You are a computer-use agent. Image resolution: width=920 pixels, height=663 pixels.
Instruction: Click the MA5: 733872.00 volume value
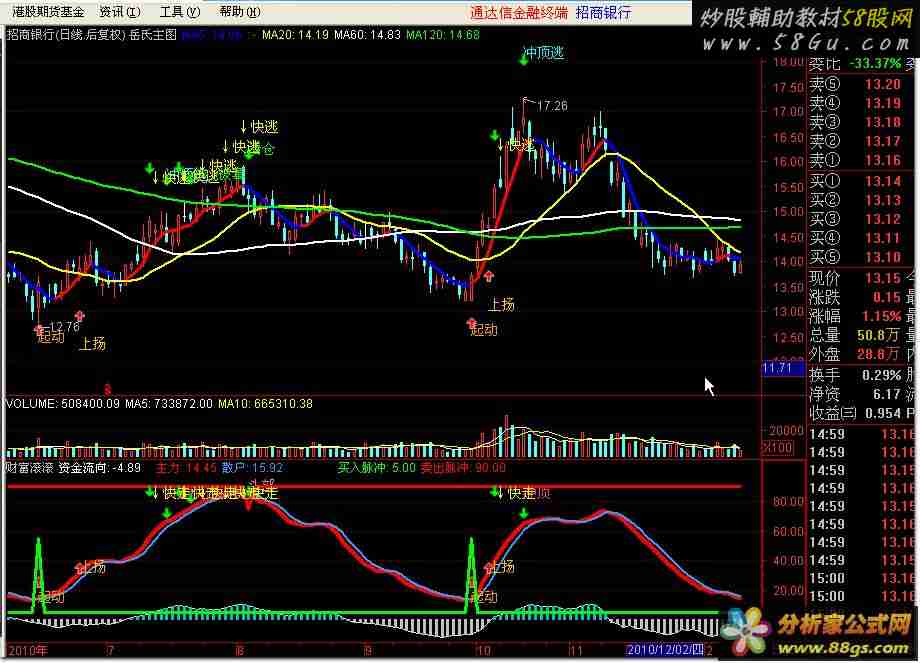coord(169,404)
